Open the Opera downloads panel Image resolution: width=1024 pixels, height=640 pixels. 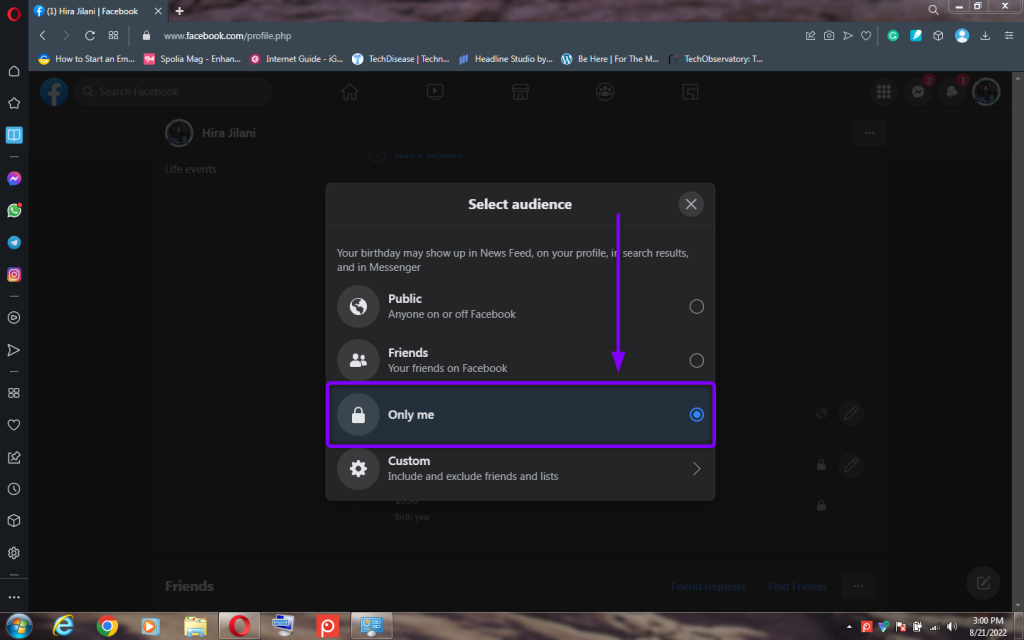point(985,35)
